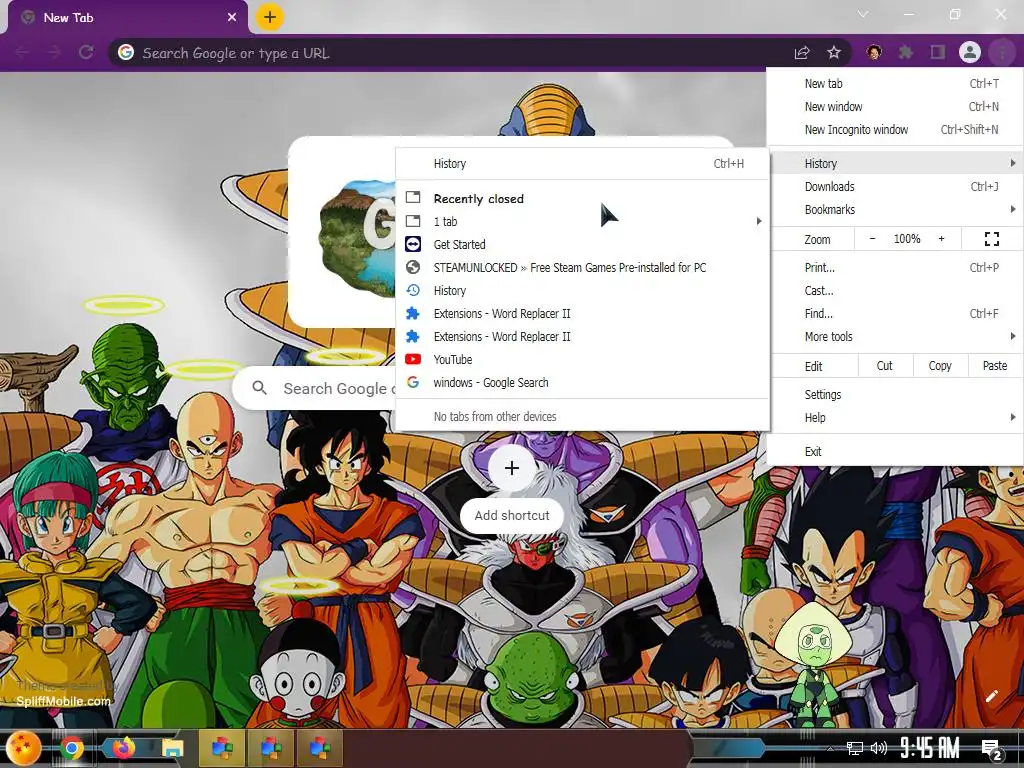Choose Print... in the menu
Screen dimensions: 1024x768
[x=895, y=268]
